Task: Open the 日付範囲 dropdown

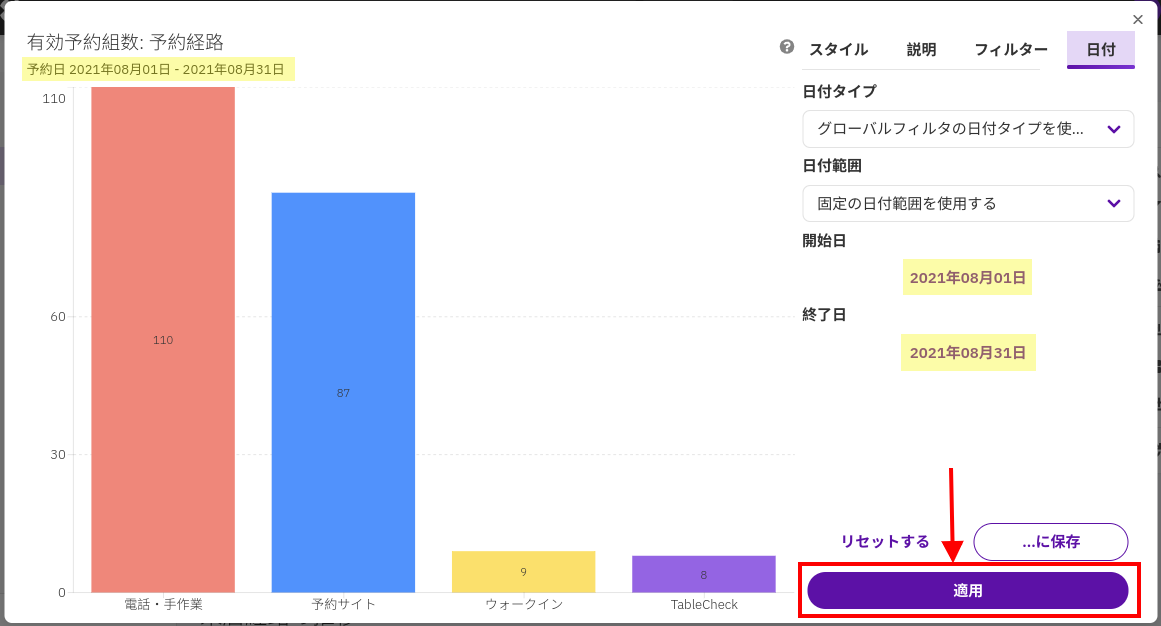Action: click(967, 203)
